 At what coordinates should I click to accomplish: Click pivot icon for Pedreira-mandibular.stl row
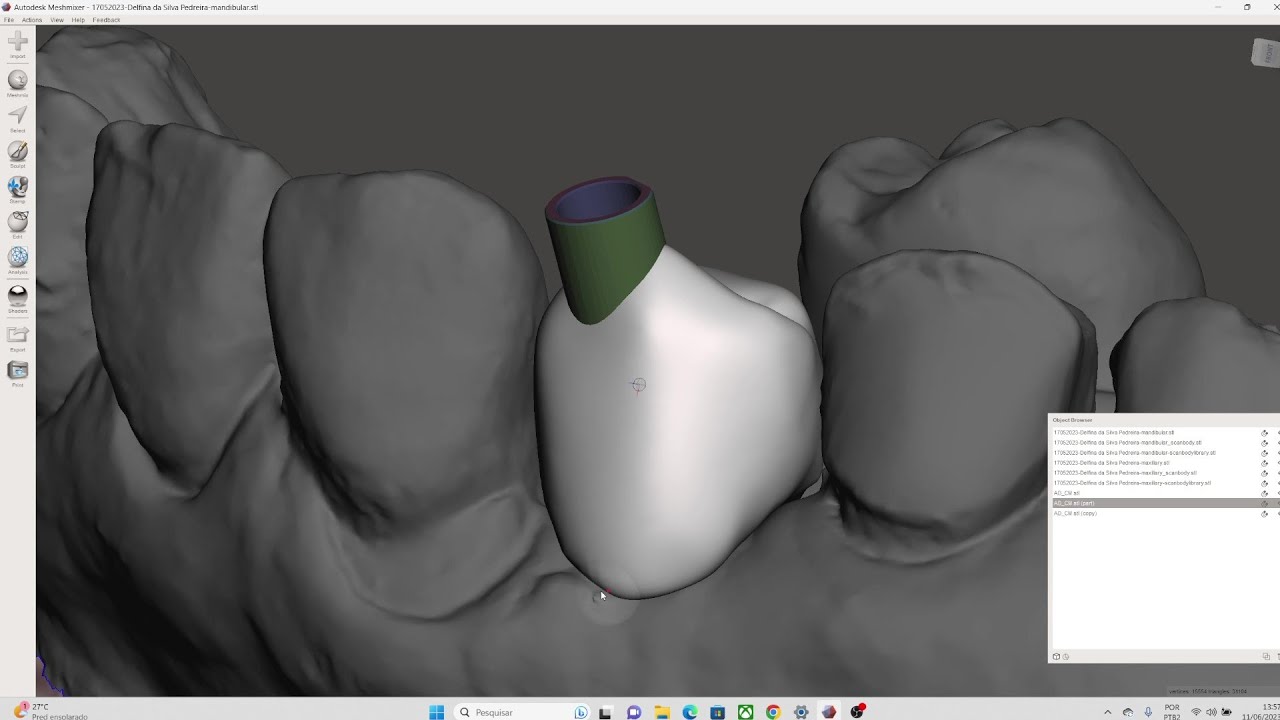pos(1265,433)
